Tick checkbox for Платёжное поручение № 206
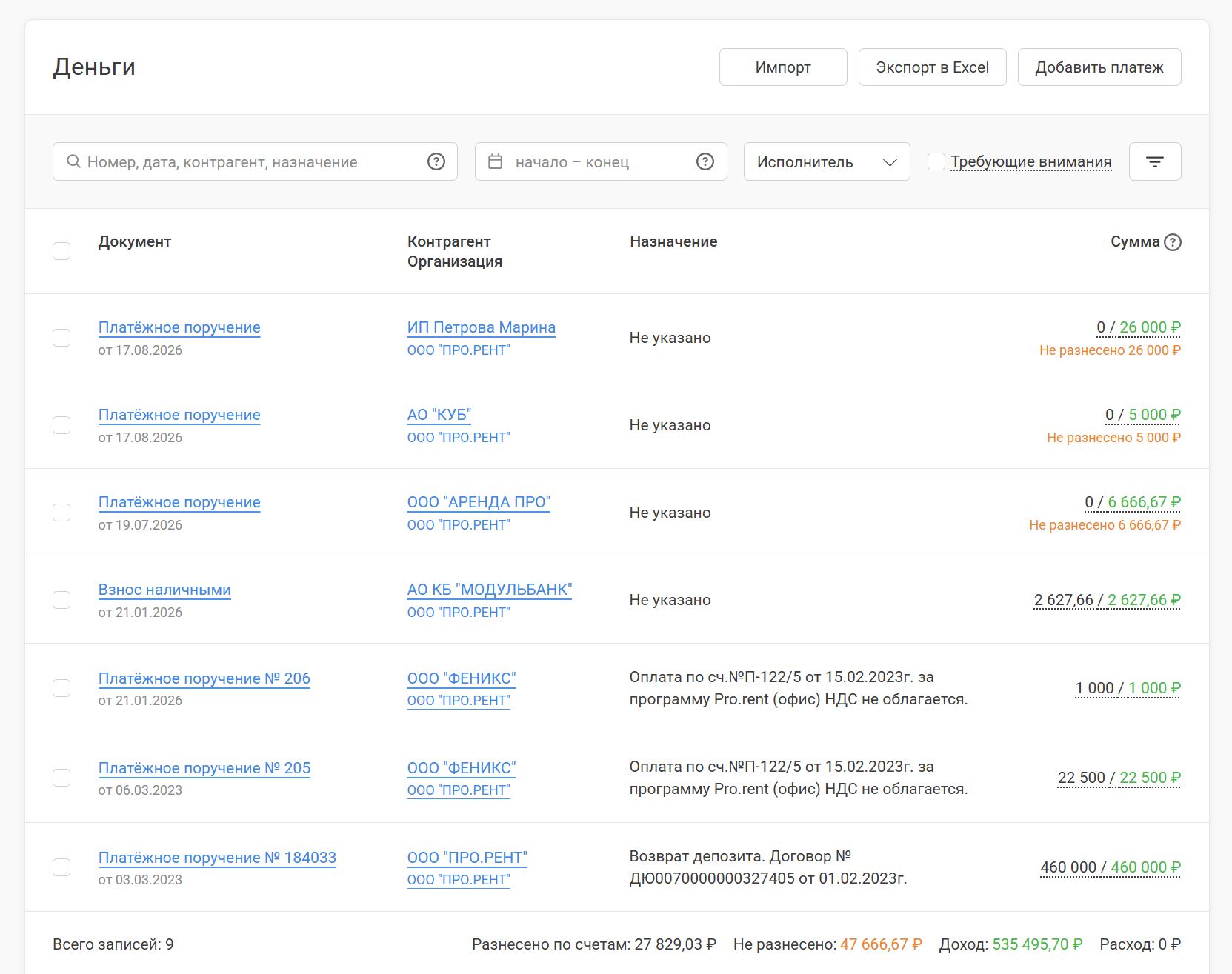The height and width of the screenshot is (974, 1232). click(61, 688)
